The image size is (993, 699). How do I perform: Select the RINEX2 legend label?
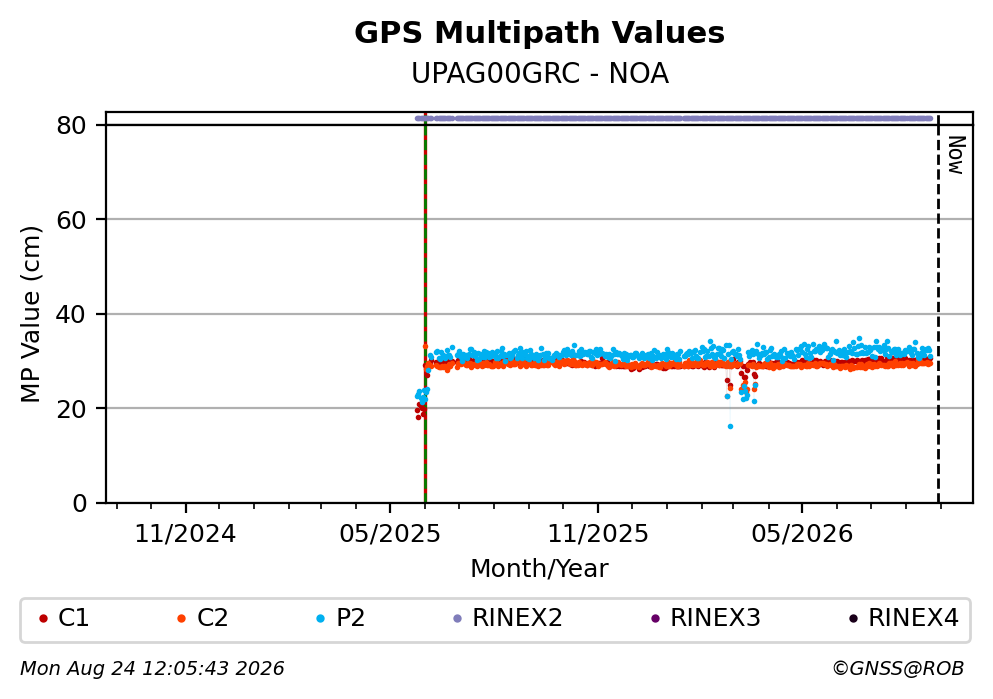[517, 618]
